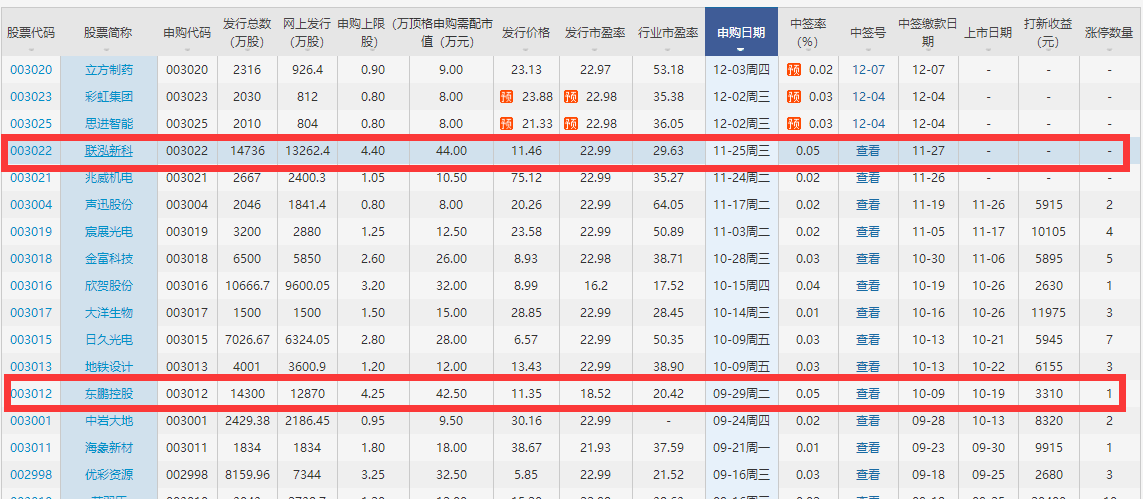Select 打新收益 value 10105 for 宸展光电

click(x=1048, y=232)
